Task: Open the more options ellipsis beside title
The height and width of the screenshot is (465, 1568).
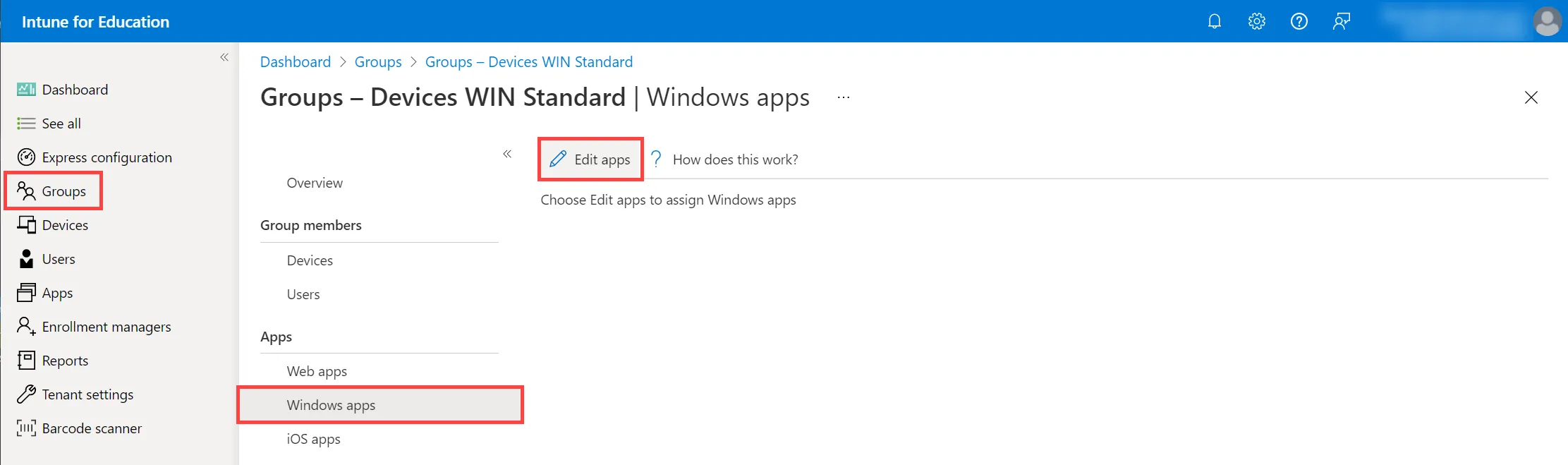Action: point(844,97)
